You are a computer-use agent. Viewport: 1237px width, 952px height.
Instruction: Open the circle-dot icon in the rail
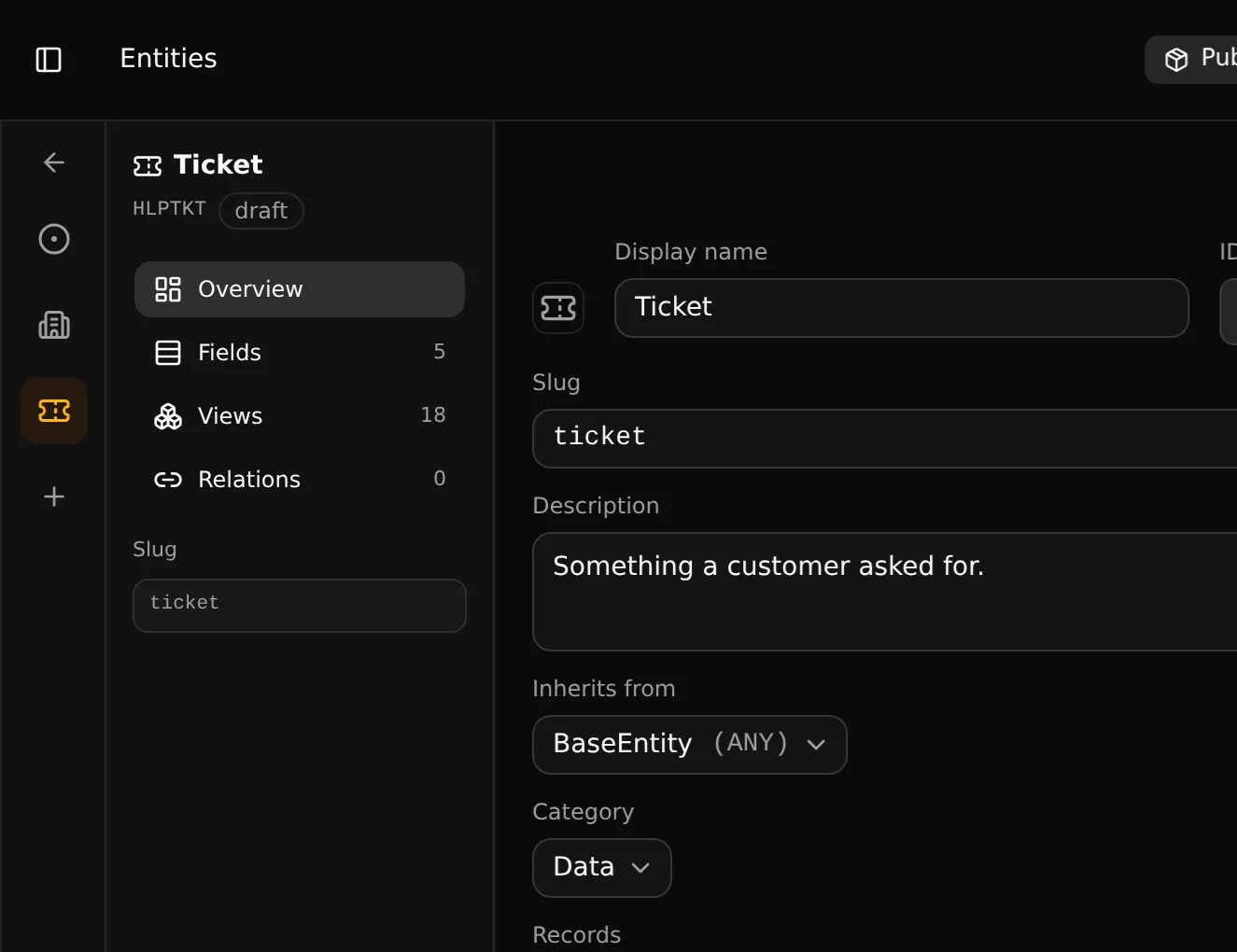(54, 239)
